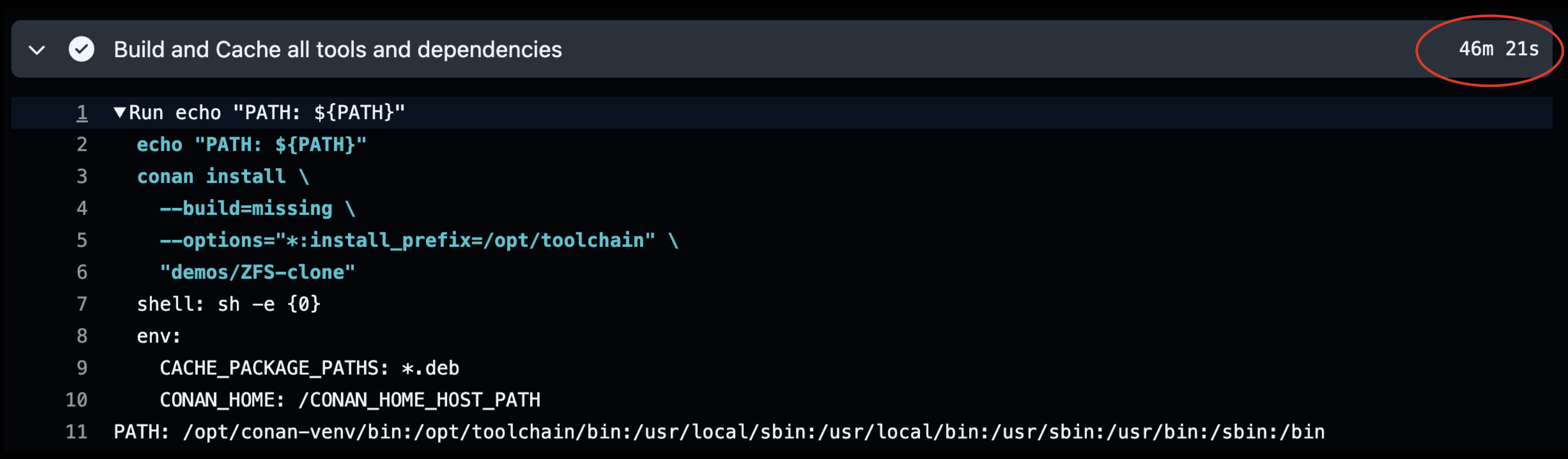
Task: Click the "demos/ZFS-clone" argument text
Action: tap(257, 272)
